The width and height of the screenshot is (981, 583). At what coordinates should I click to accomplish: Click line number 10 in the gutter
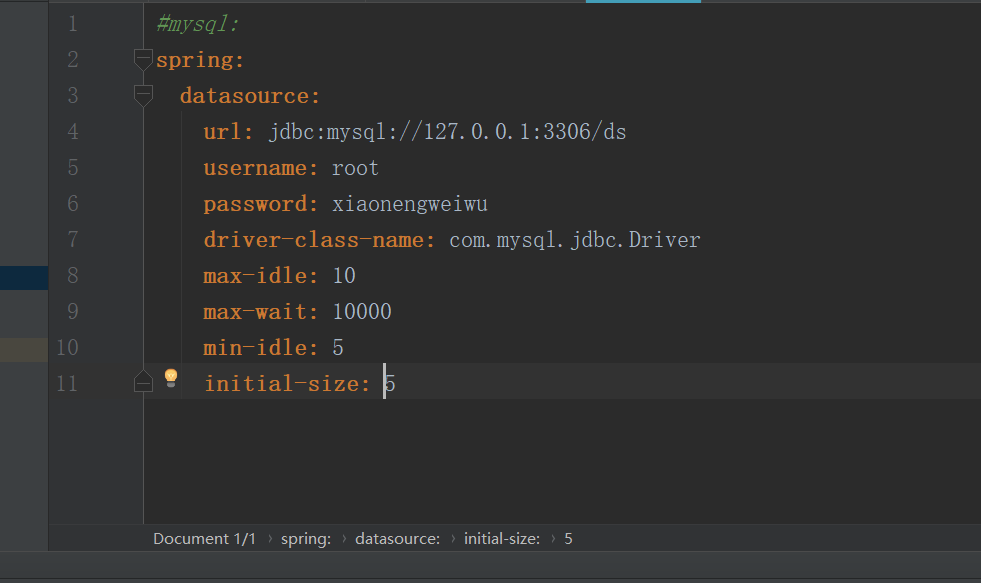66,348
